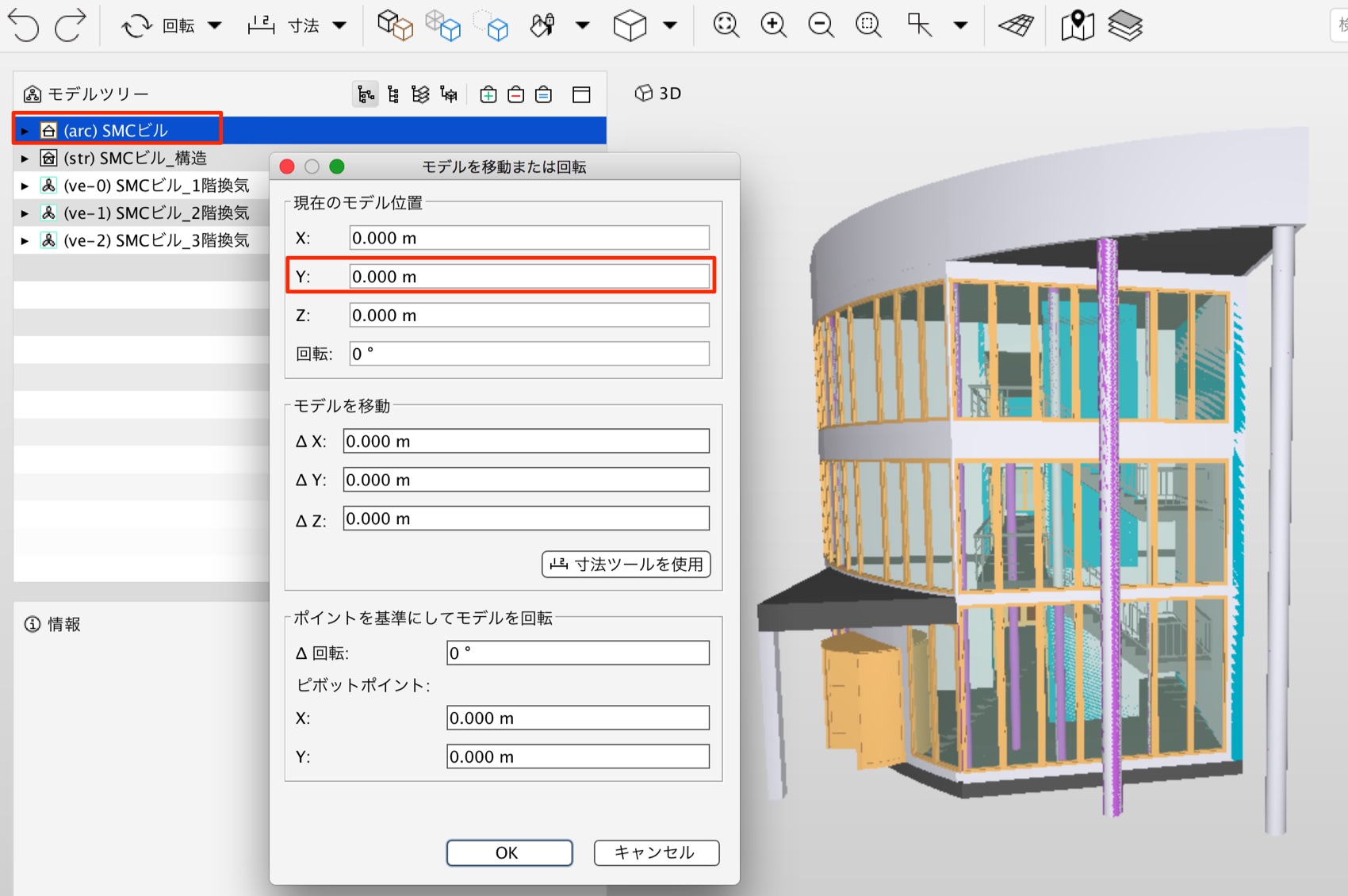Viewport: 1348px width, 896px height.
Task: Select the third tree layered view icon
Action: tap(420, 94)
